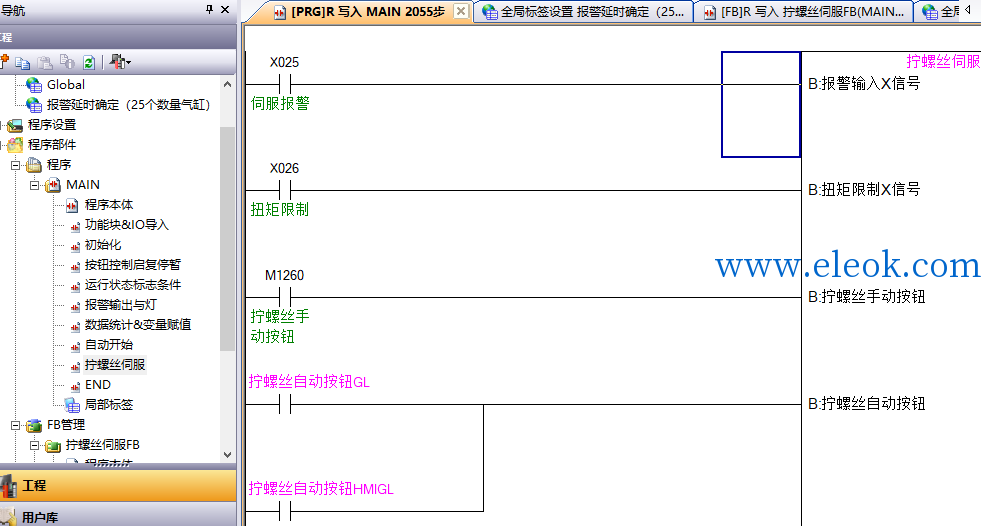
Task: Open 报警延时确定 global label in tree
Action: pos(128,104)
